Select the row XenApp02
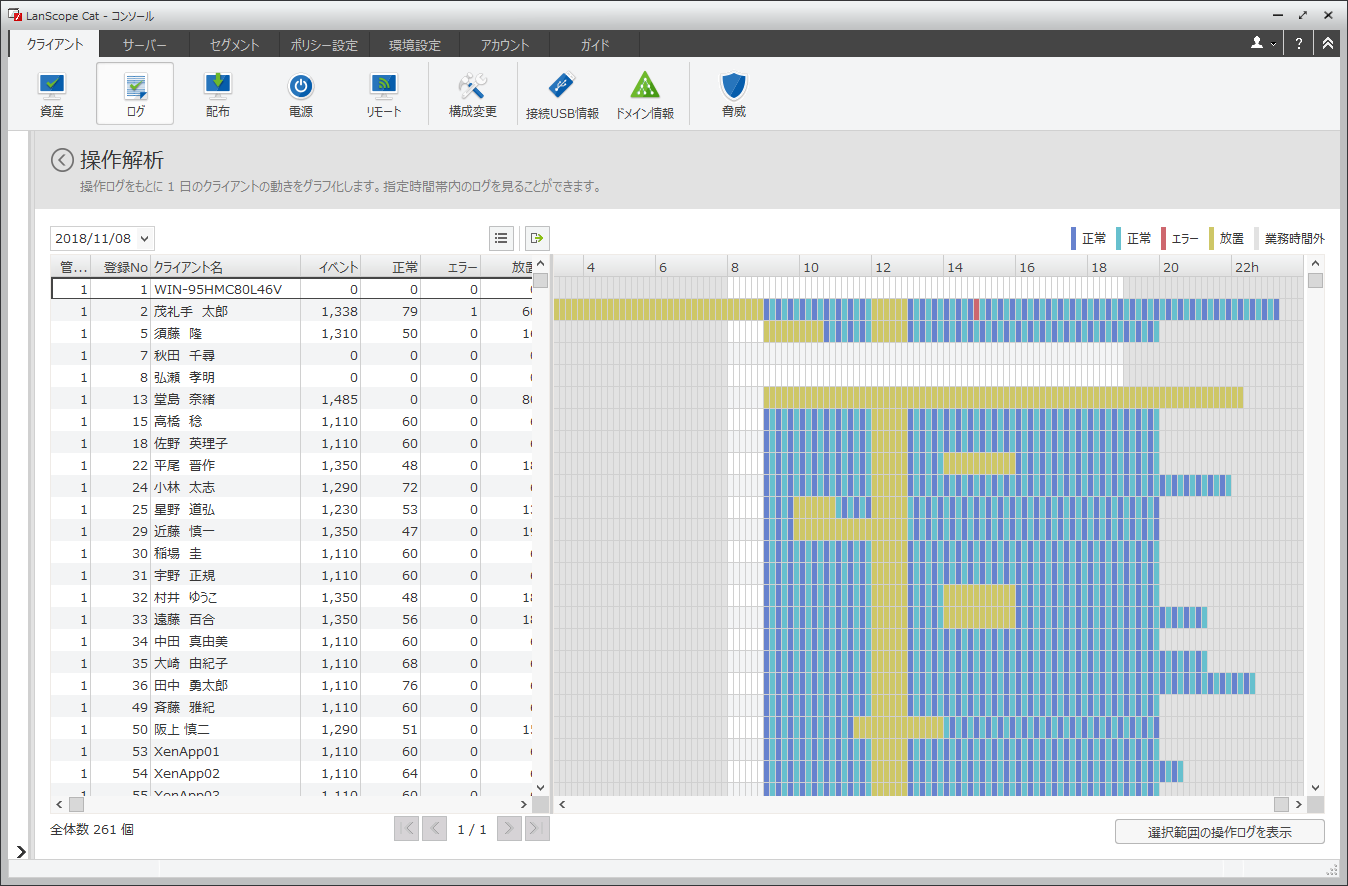The image size is (1348, 886). (x=291, y=773)
